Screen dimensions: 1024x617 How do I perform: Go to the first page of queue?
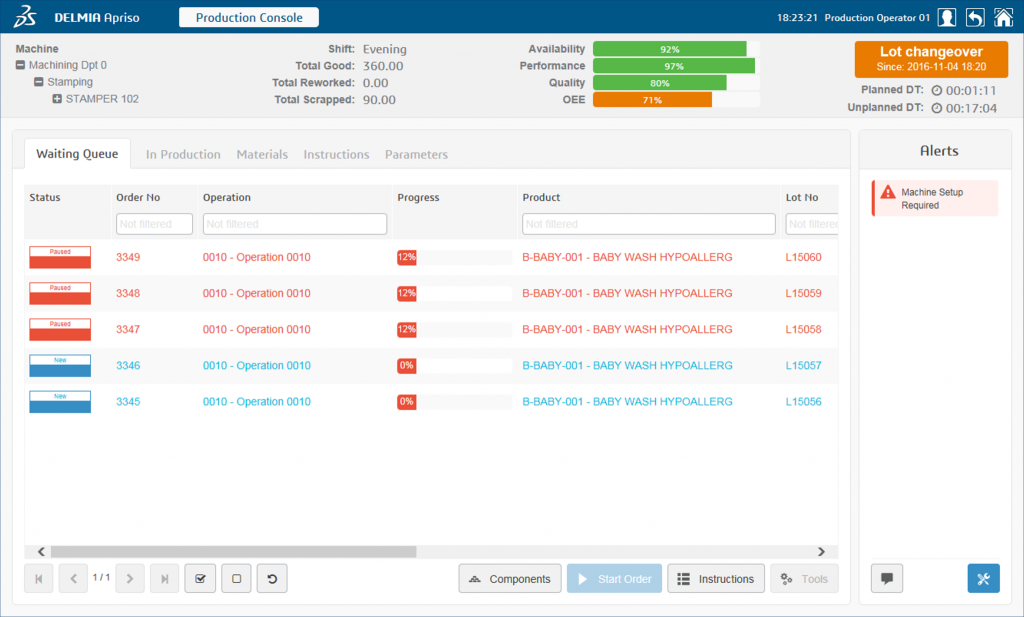pos(39,578)
